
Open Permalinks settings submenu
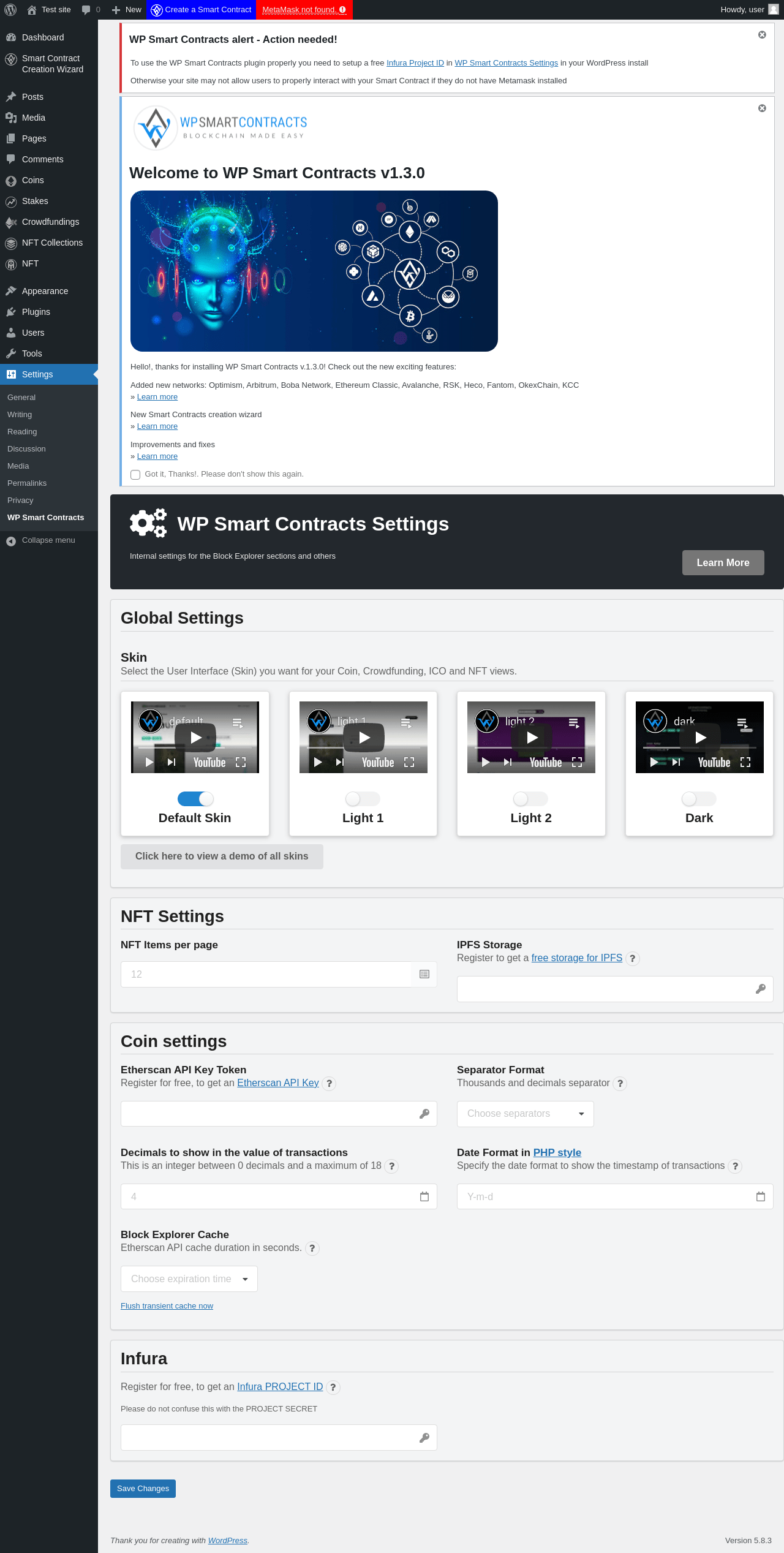(x=27, y=483)
